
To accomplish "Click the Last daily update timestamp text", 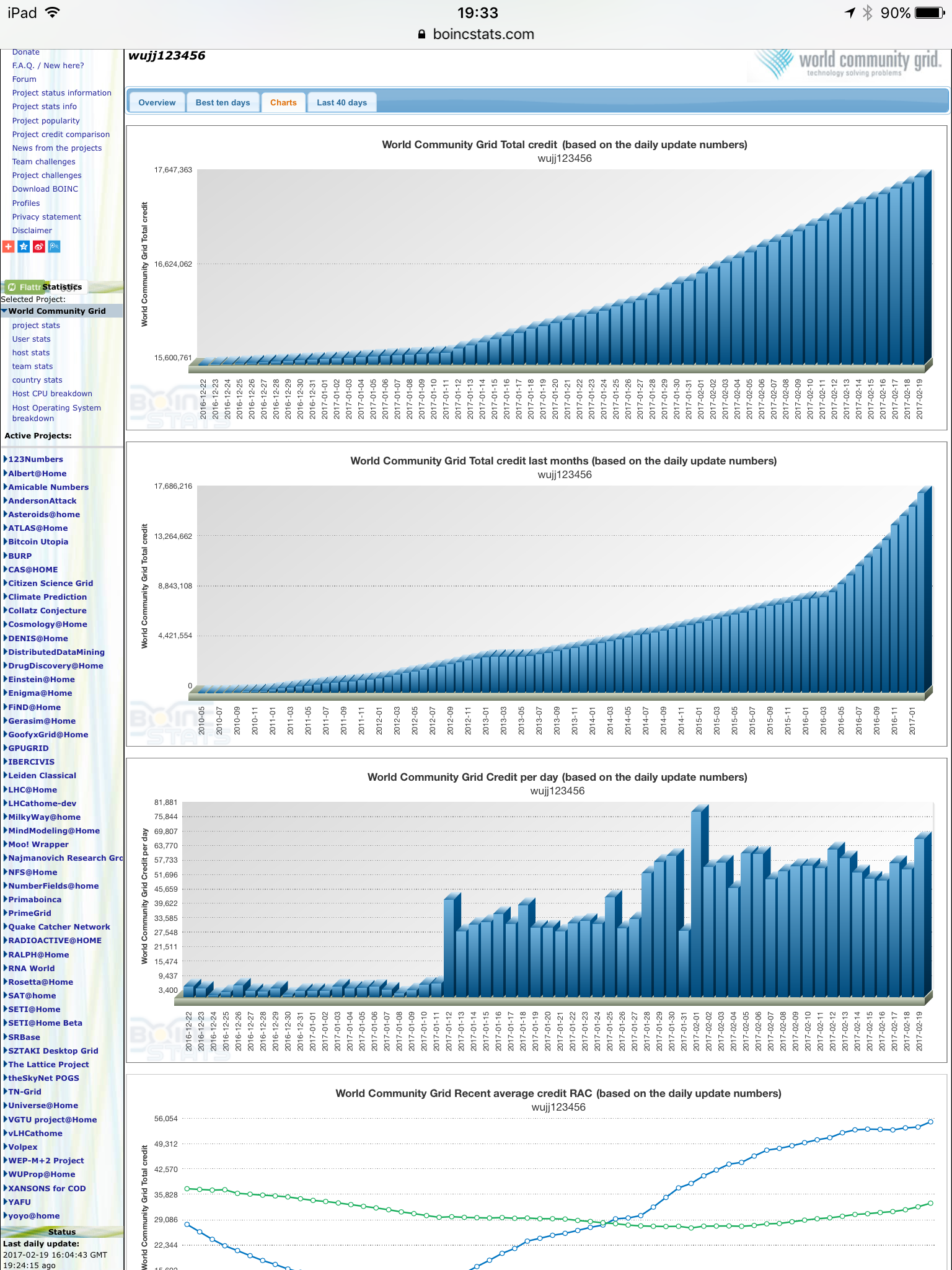I will pos(55,1254).
